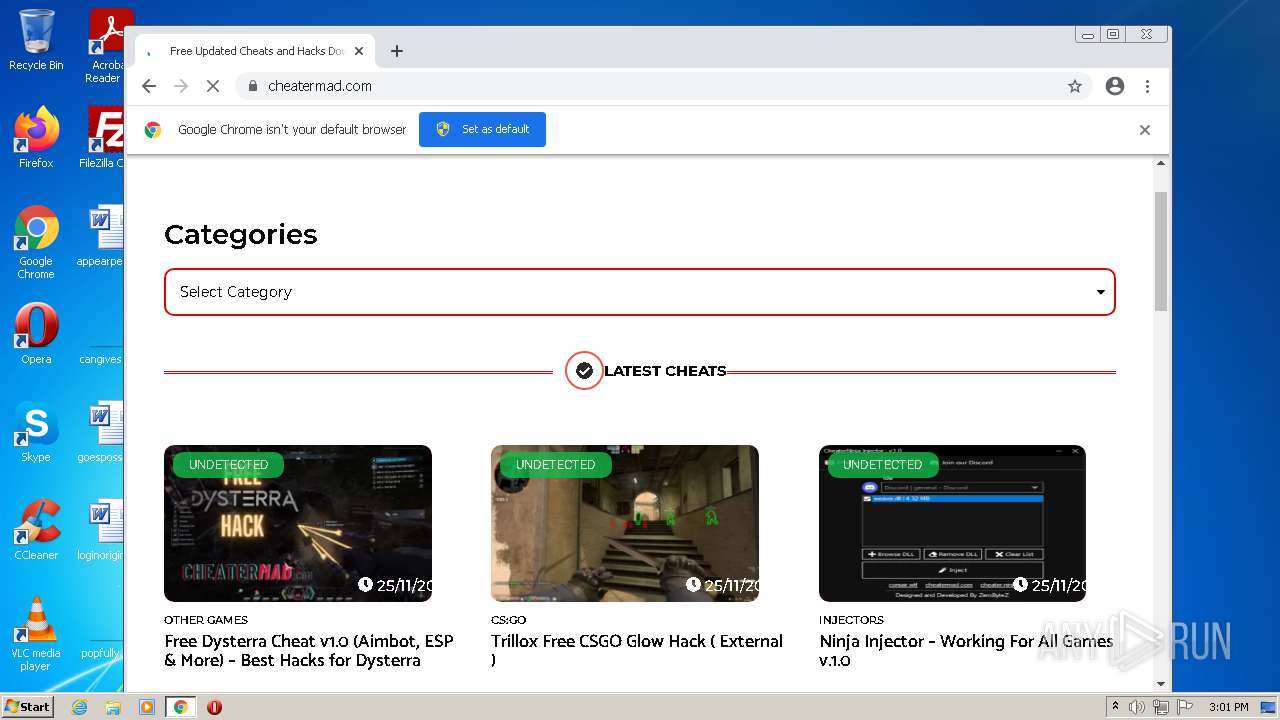
Task: Click the page vertical scrollbar thumb
Action: (x=1161, y=250)
